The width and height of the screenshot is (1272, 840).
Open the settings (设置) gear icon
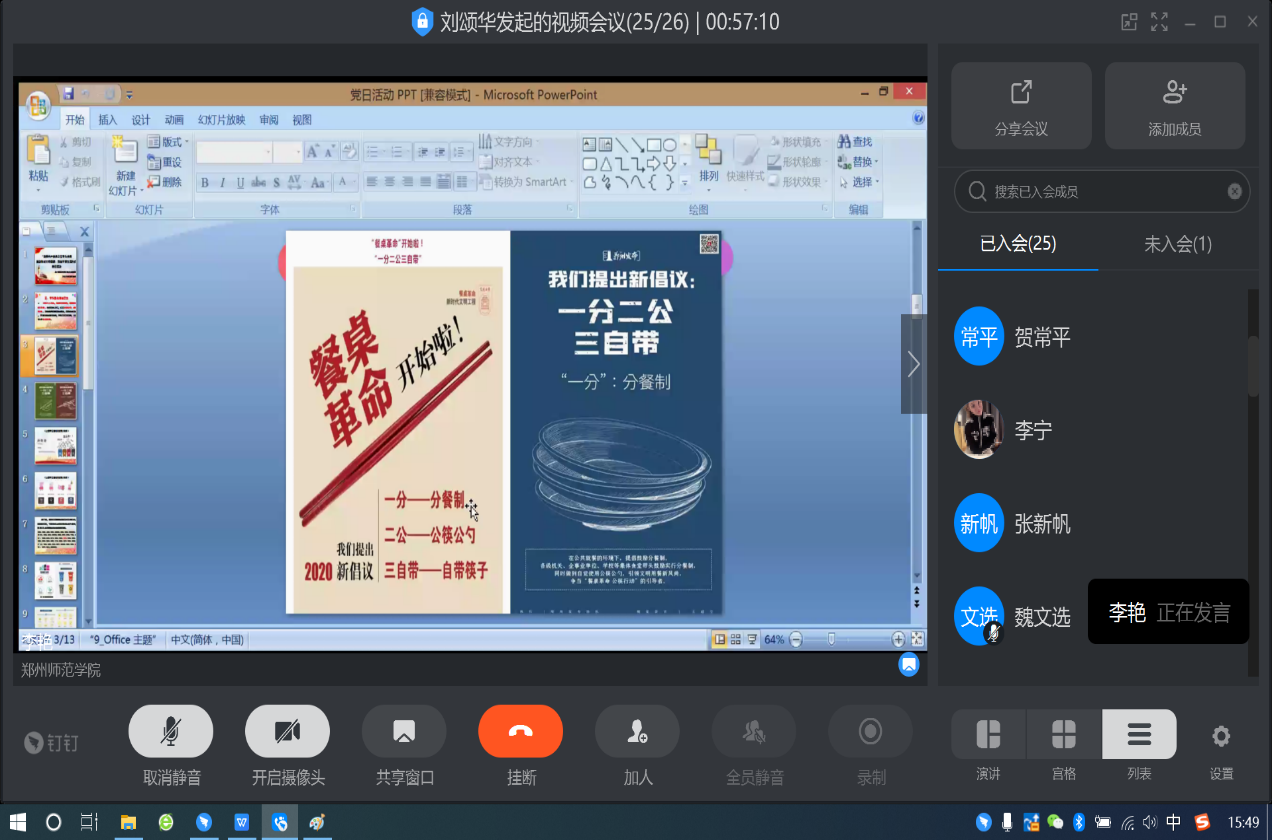[x=1221, y=737]
